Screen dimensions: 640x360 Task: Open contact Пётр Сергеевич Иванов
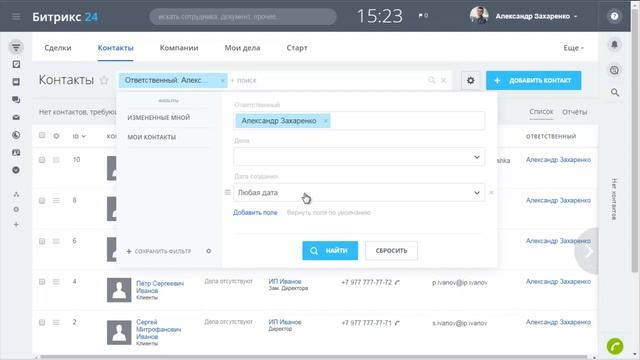pos(160,287)
